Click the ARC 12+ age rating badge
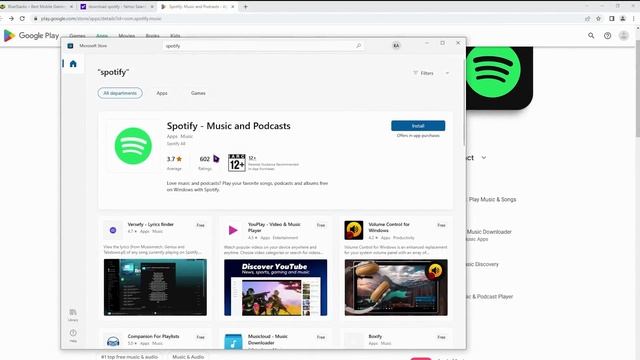Image resolution: width=640 pixels, height=360 pixels. [x=237, y=162]
